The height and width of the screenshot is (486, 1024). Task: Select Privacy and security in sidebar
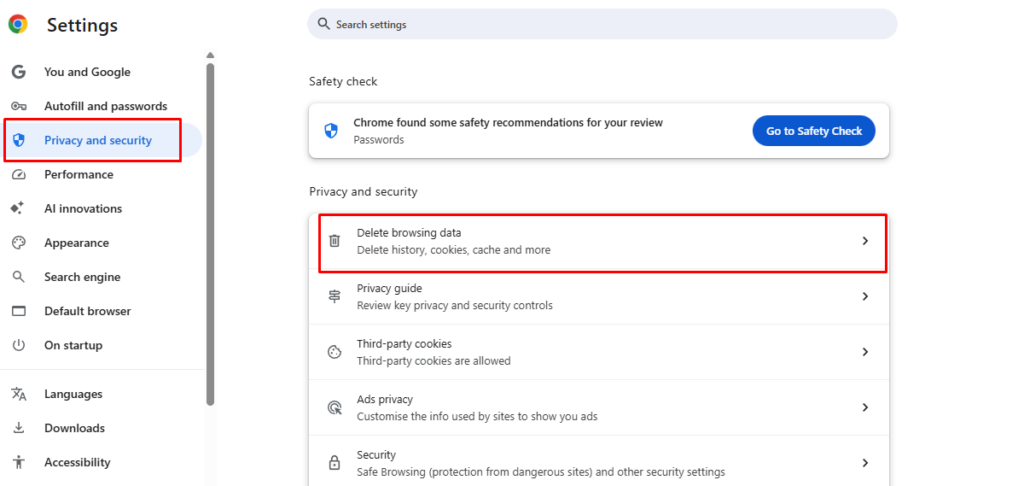tap(97, 141)
